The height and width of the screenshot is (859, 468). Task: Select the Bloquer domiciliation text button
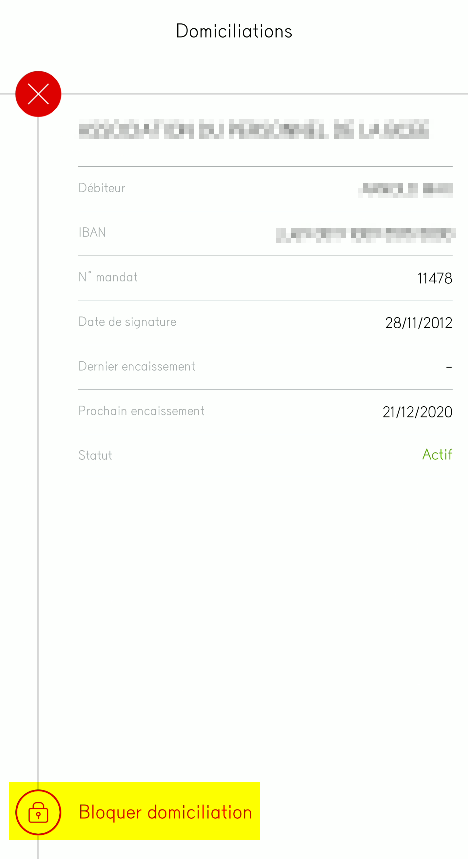click(x=165, y=812)
